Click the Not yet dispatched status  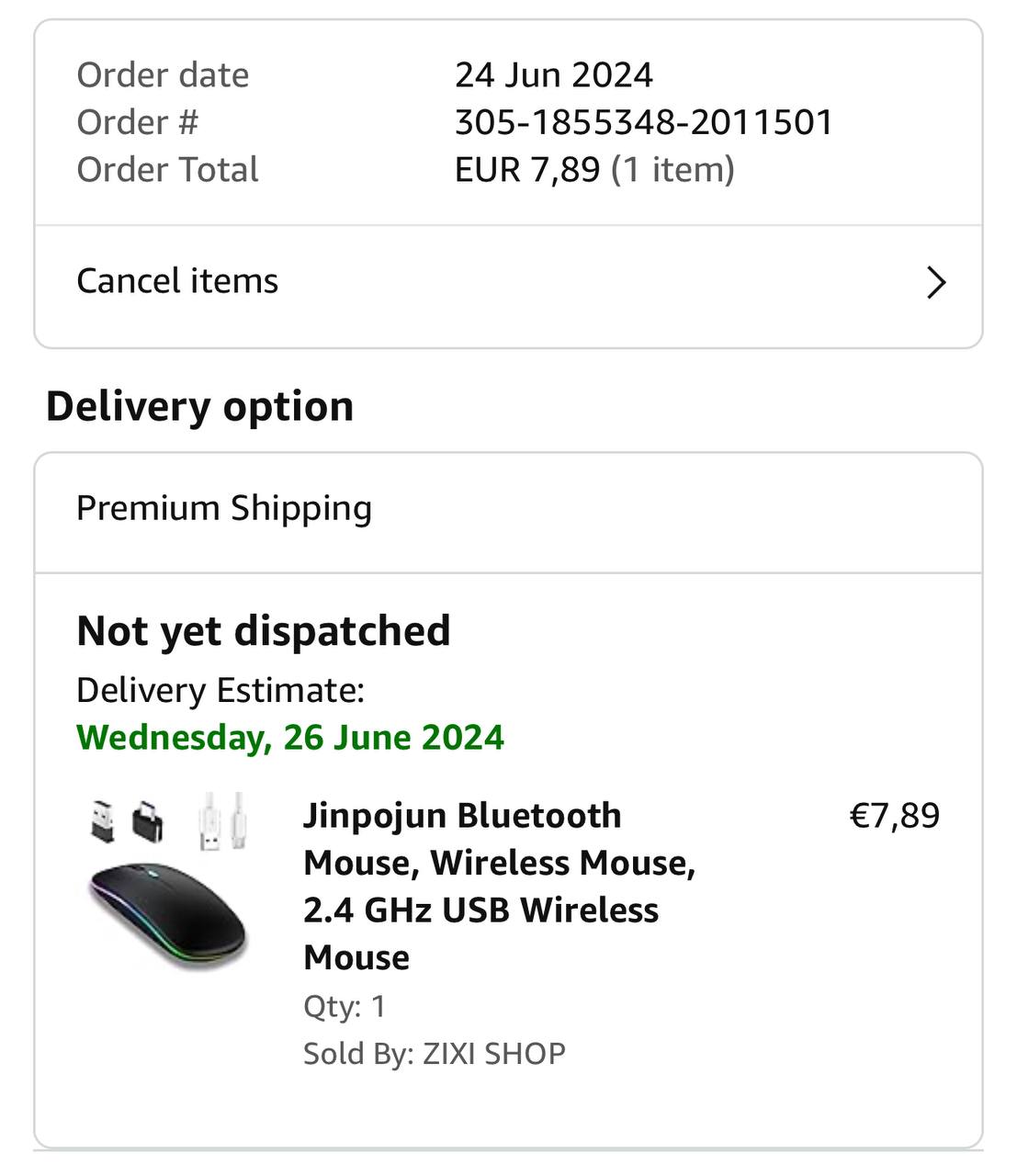pos(263,631)
